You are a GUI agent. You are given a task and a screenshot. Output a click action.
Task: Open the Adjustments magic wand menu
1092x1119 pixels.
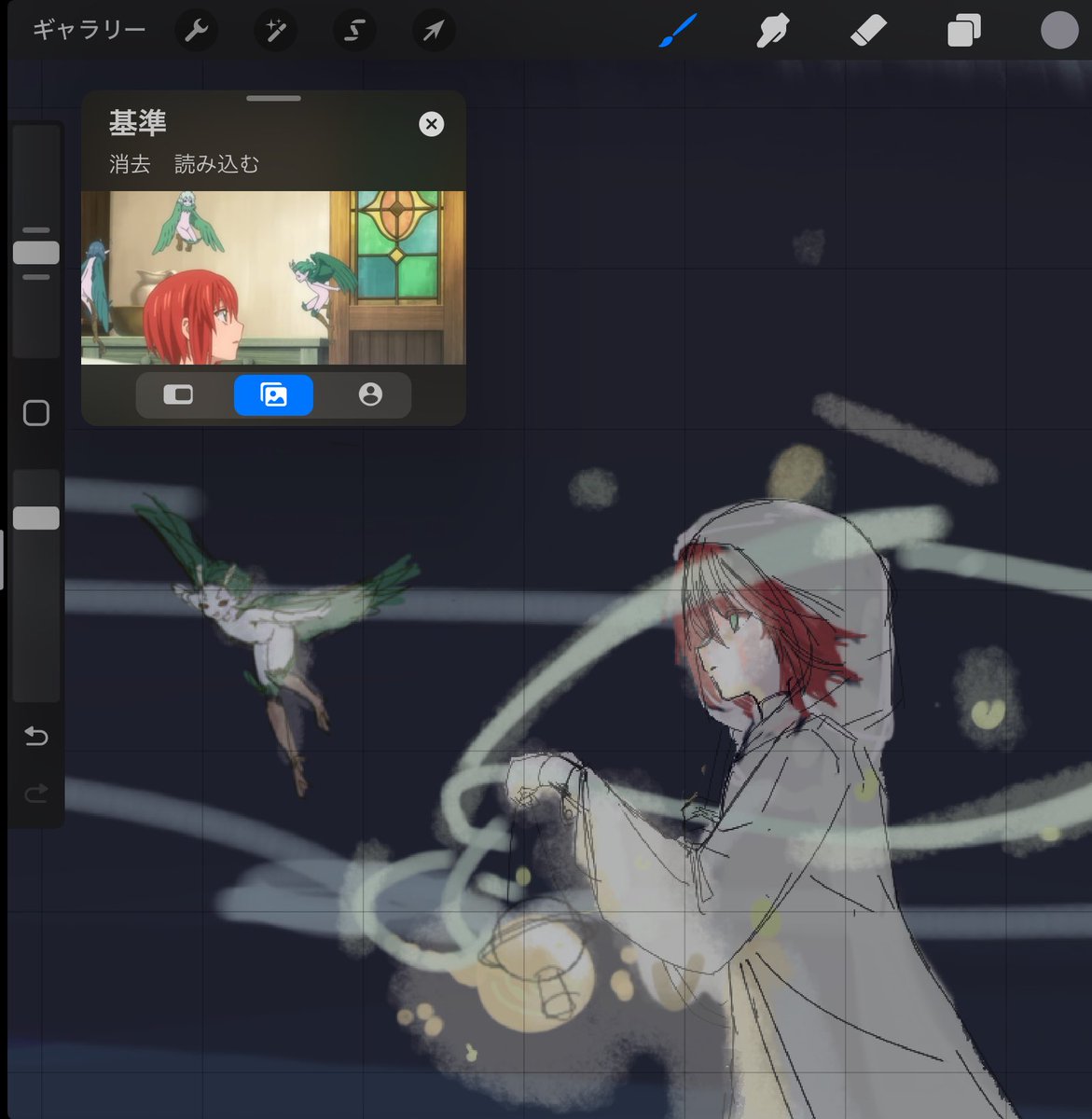(275, 31)
